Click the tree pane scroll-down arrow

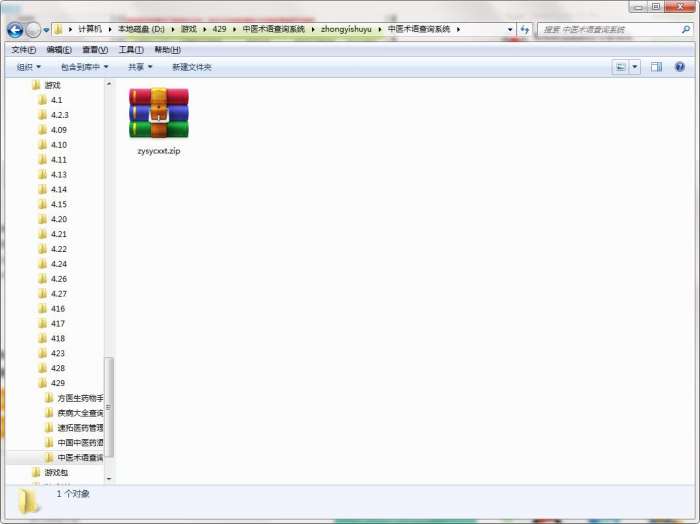108,479
